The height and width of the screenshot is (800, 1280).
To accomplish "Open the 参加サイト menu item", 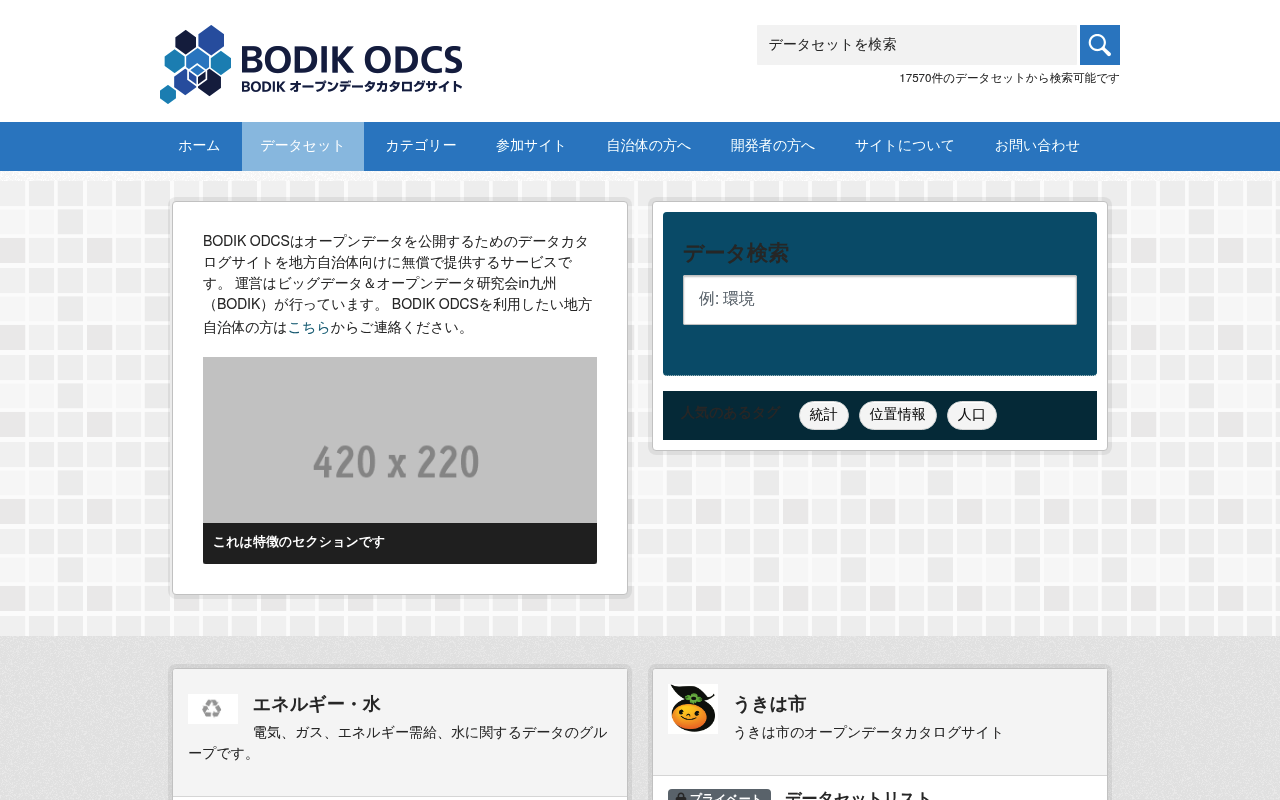I will click(x=531, y=146).
